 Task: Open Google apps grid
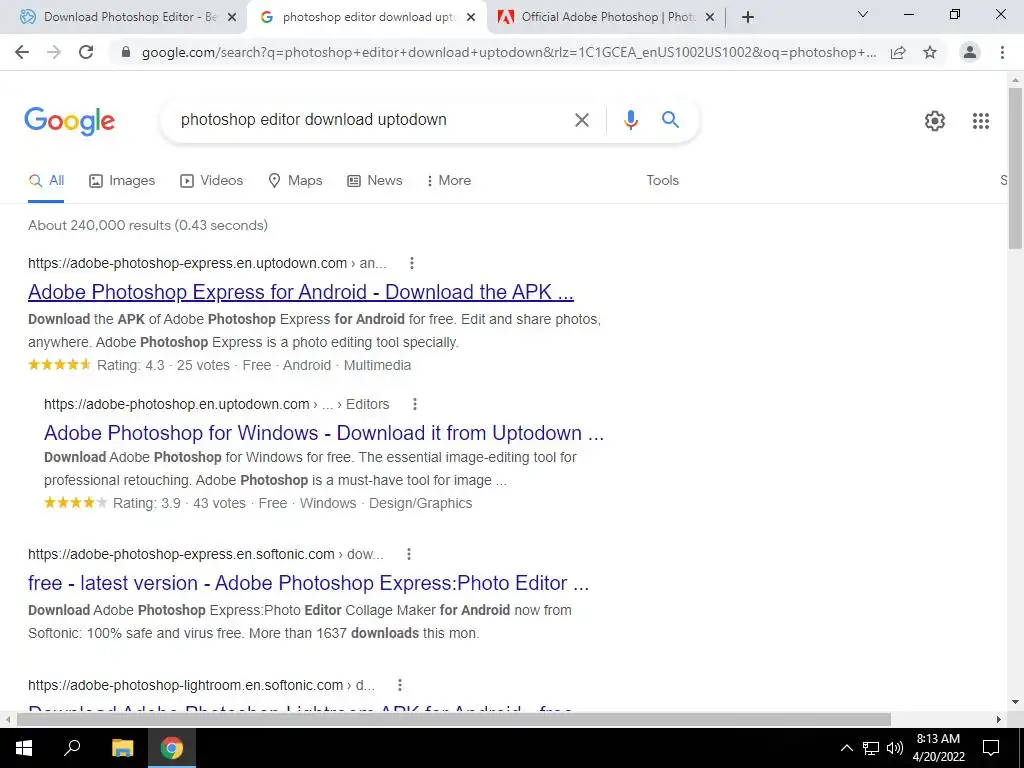coord(980,121)
